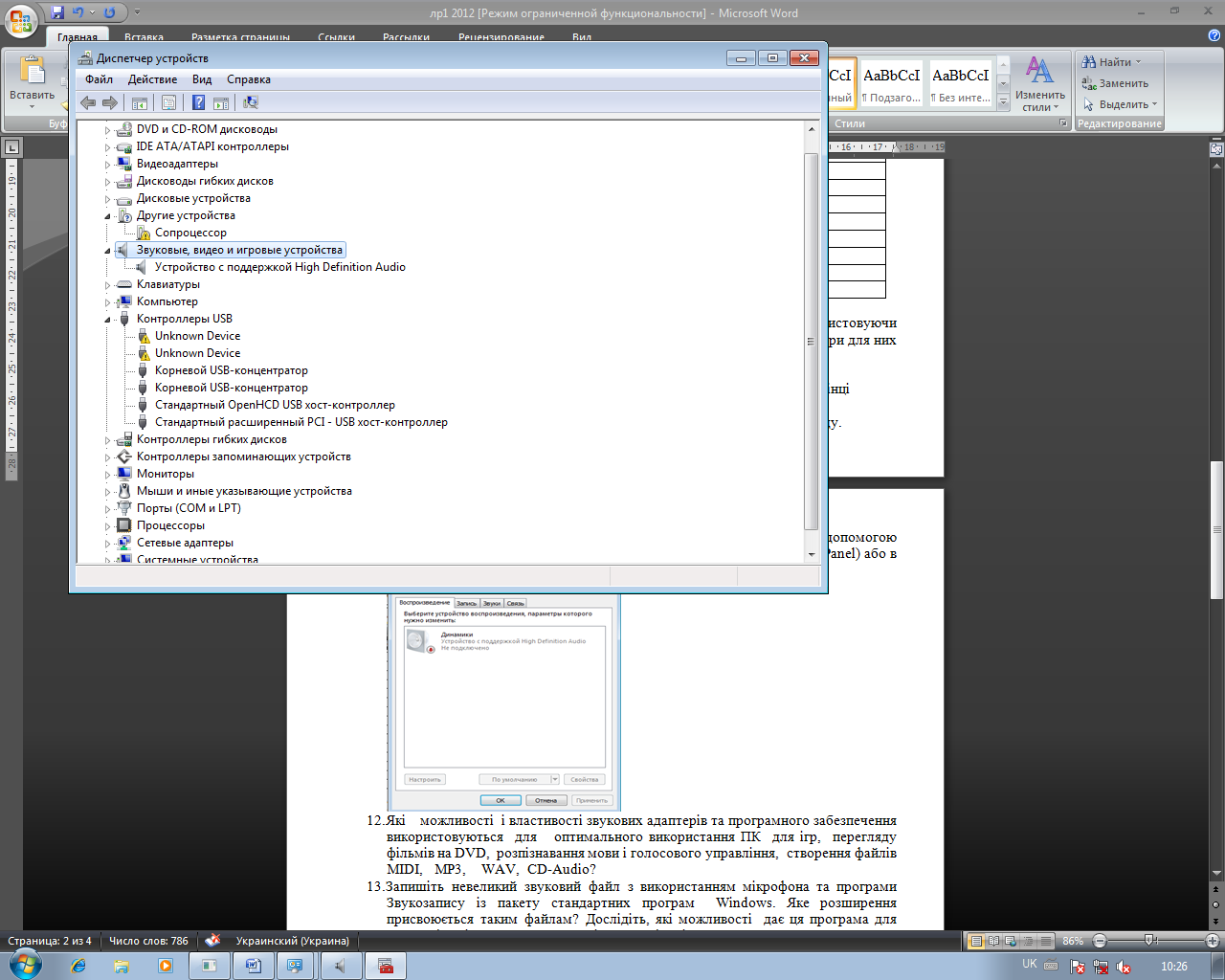Click the tab stop type selector at ruler corner

[x=11, y=147]
